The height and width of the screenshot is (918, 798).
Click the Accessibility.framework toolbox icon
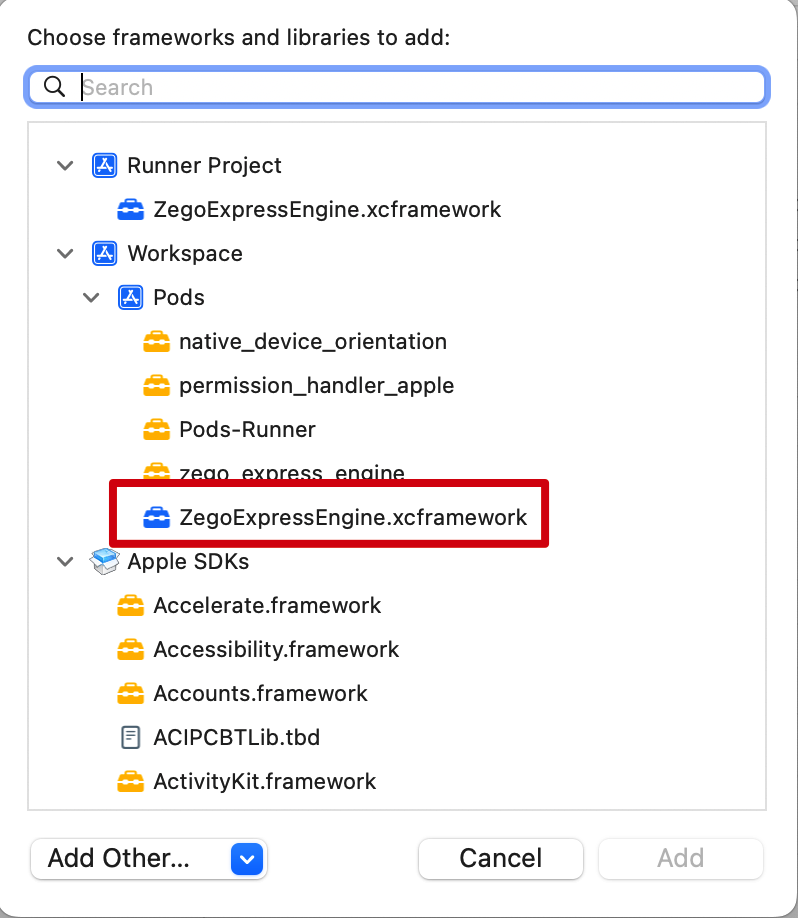[131, 650]
